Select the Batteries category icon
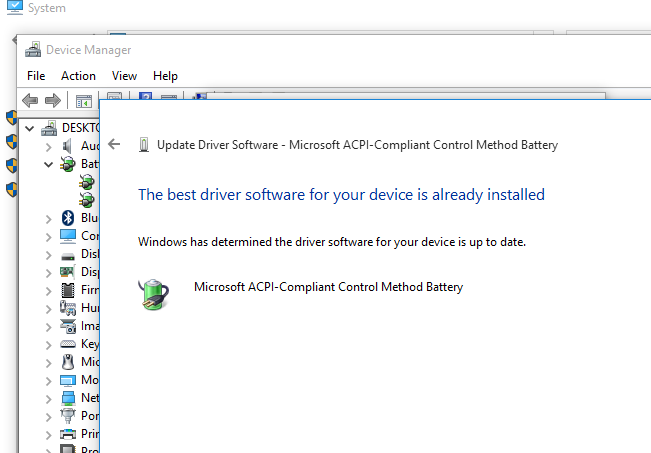Viewport: 651px width, 453px height. click(68, 164)
